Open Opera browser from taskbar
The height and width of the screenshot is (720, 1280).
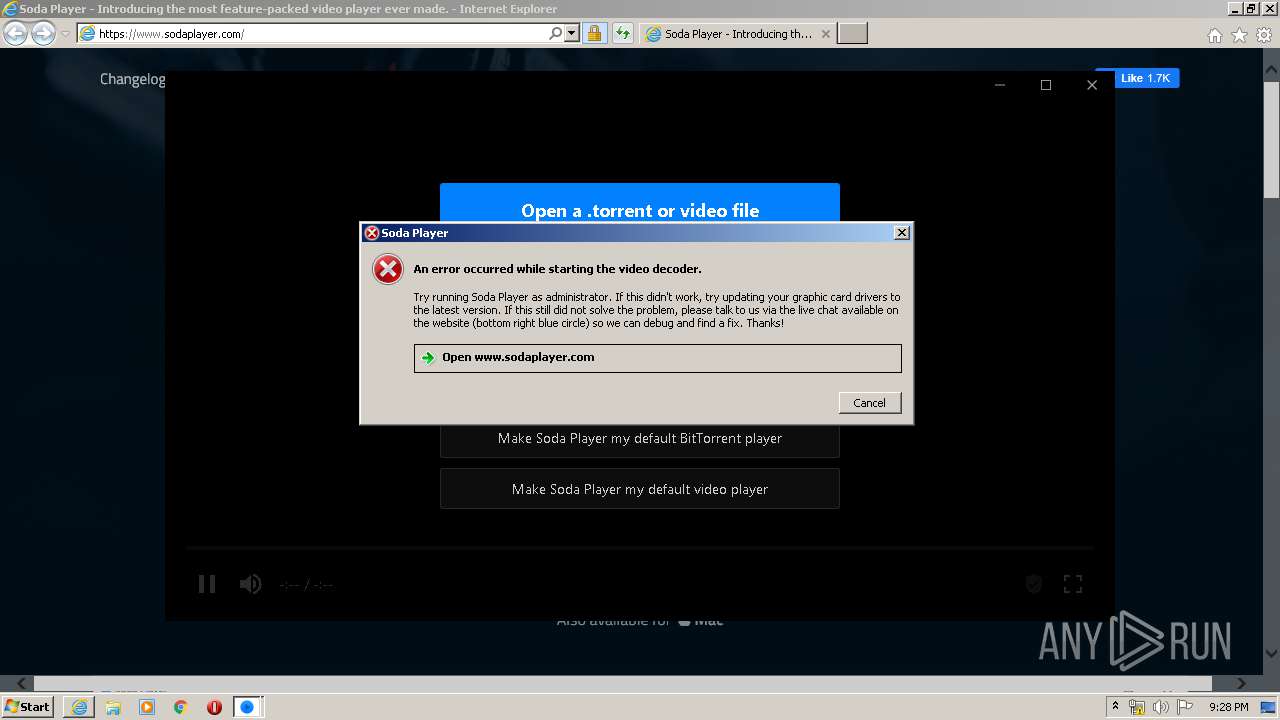[214, 707]
